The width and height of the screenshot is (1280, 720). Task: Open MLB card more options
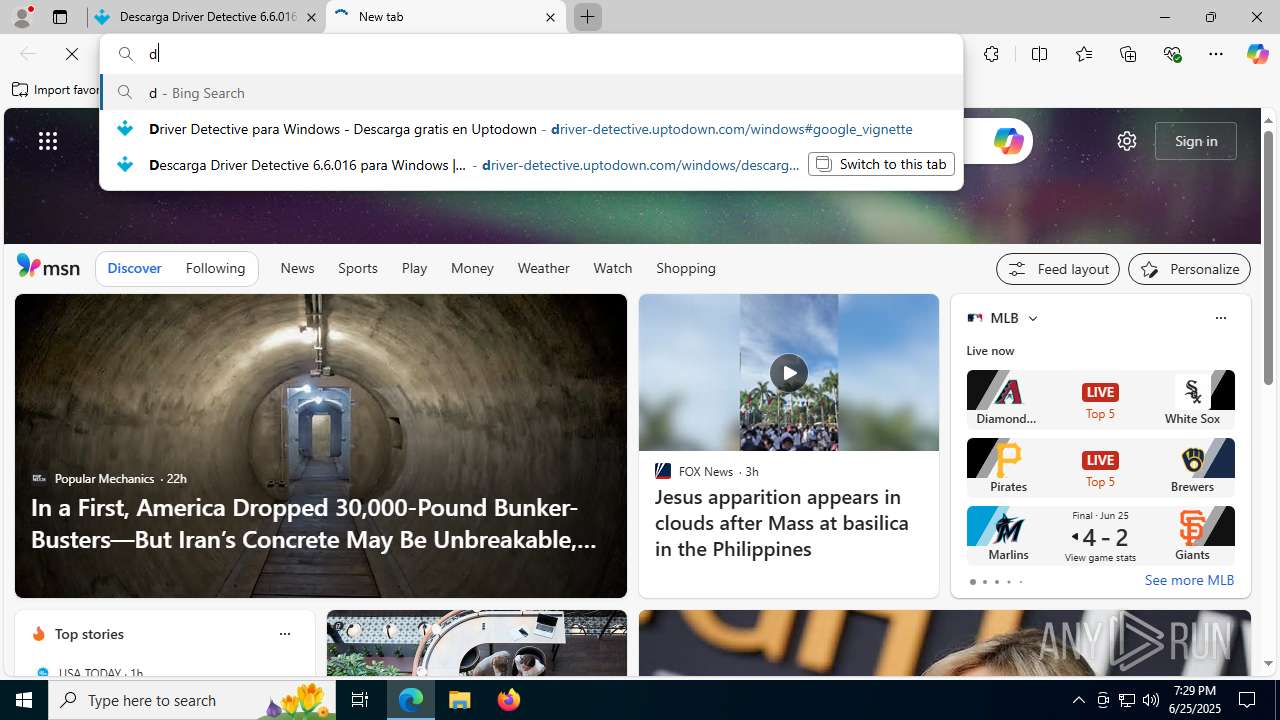point(1220,318)
